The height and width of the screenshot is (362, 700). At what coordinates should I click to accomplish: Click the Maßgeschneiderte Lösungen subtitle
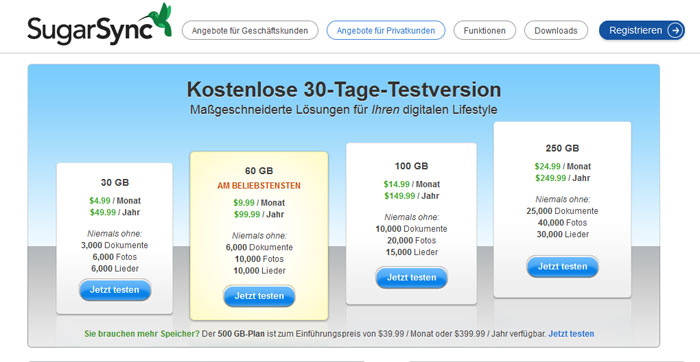344,110
